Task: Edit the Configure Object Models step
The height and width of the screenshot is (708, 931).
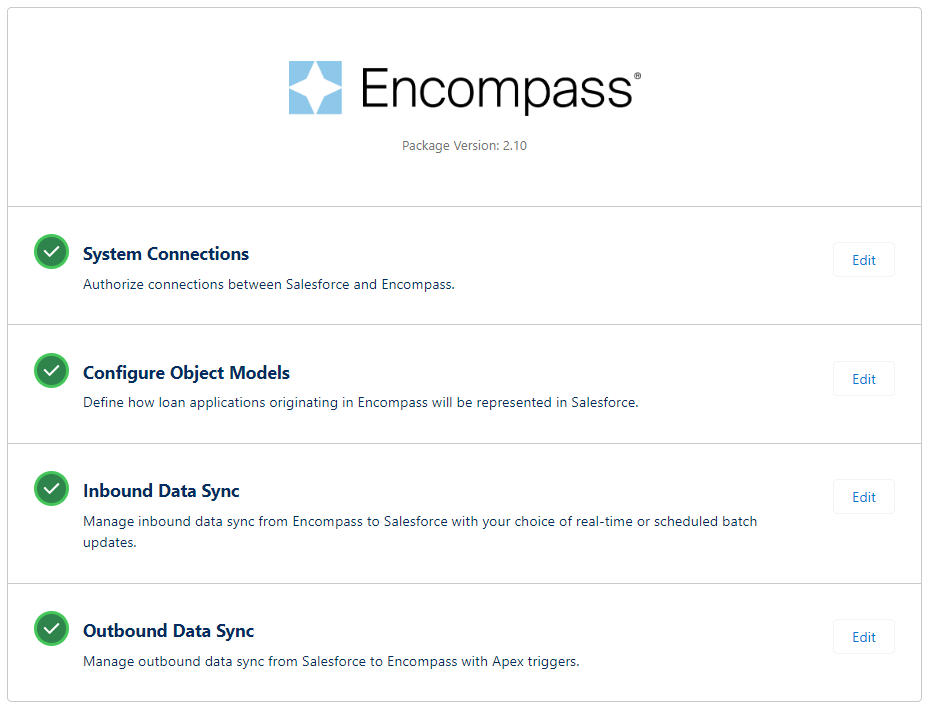Action: pyautogui.click(x=863, y=378)
